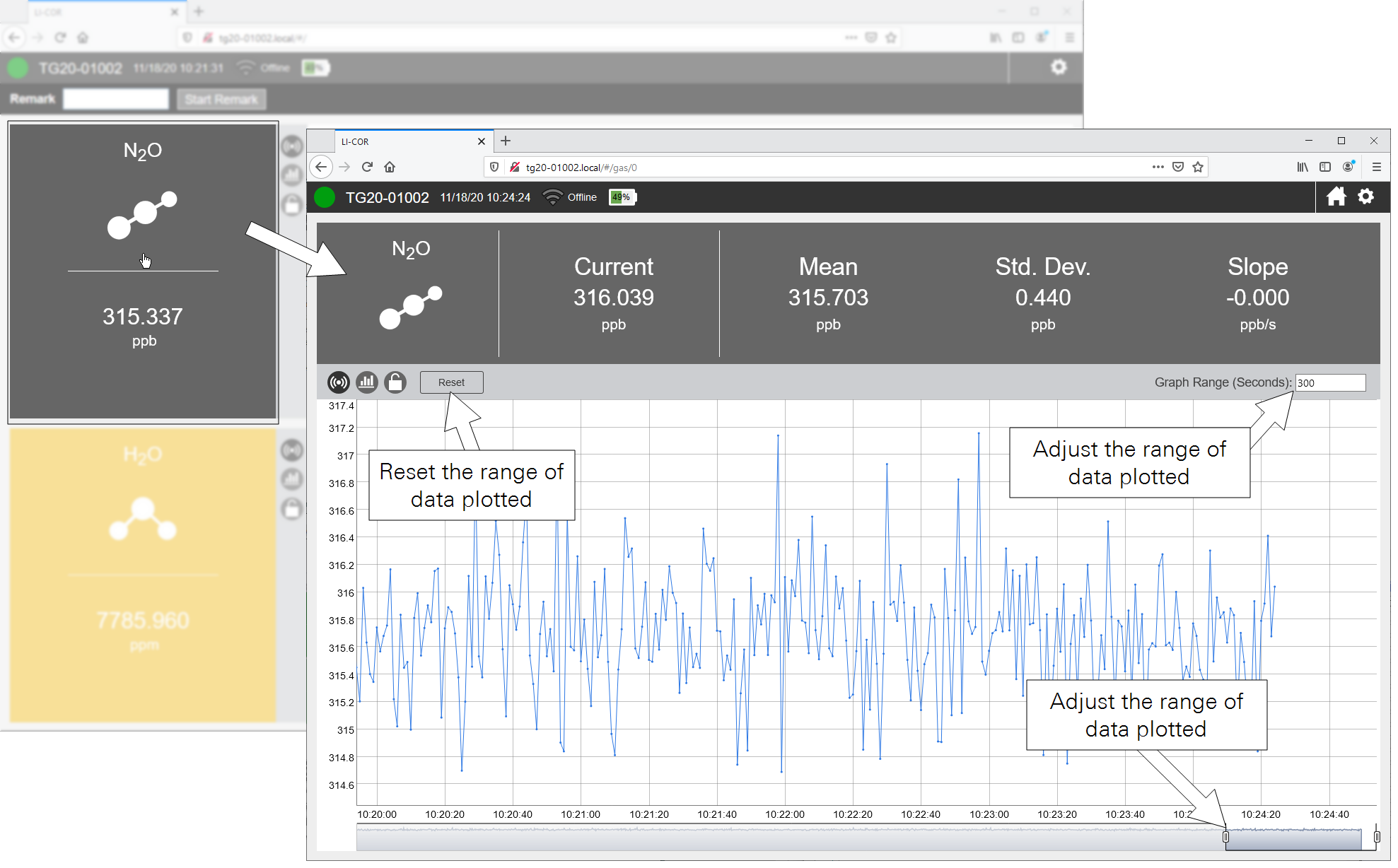
Task: Click the Start Remark button in the background window
Action: pos(221,99)
